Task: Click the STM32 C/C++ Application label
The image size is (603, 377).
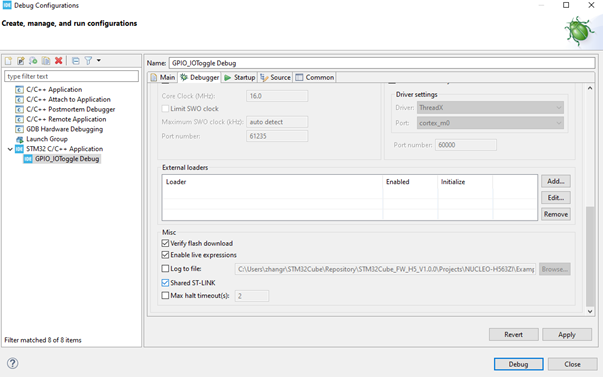Action: click(65, 149)
